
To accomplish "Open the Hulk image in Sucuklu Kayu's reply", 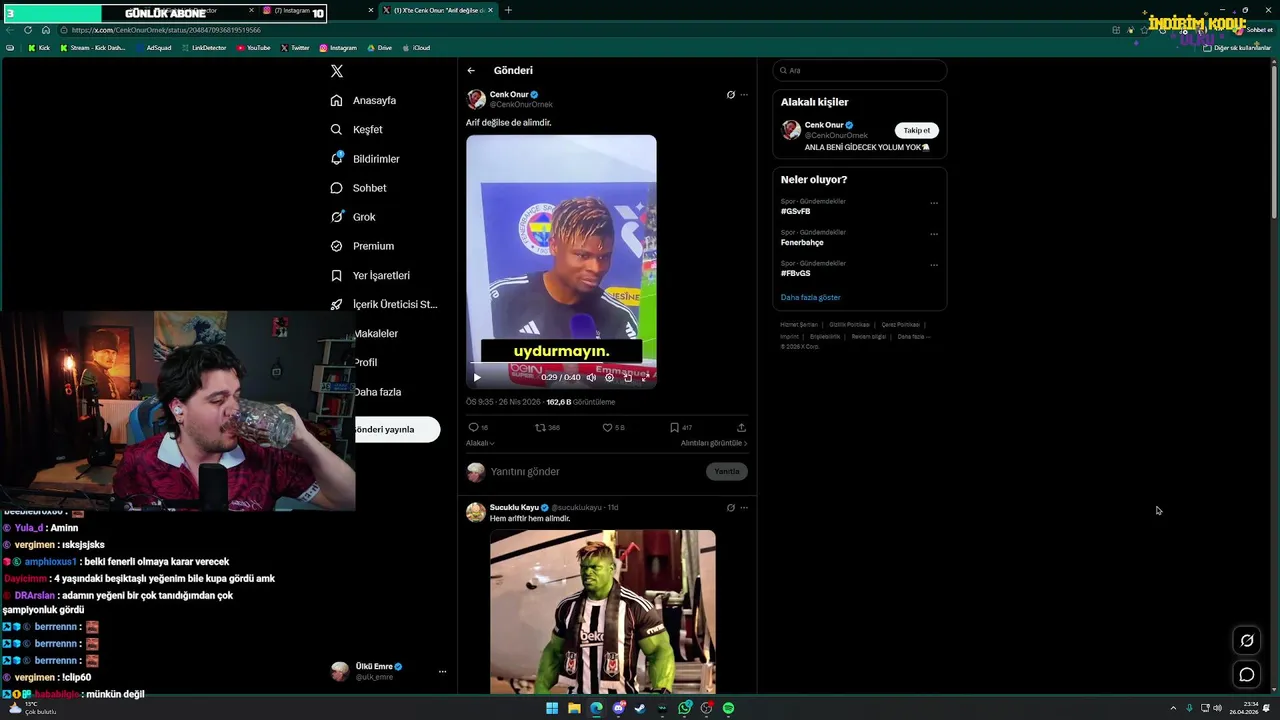I will coord(603,611).
